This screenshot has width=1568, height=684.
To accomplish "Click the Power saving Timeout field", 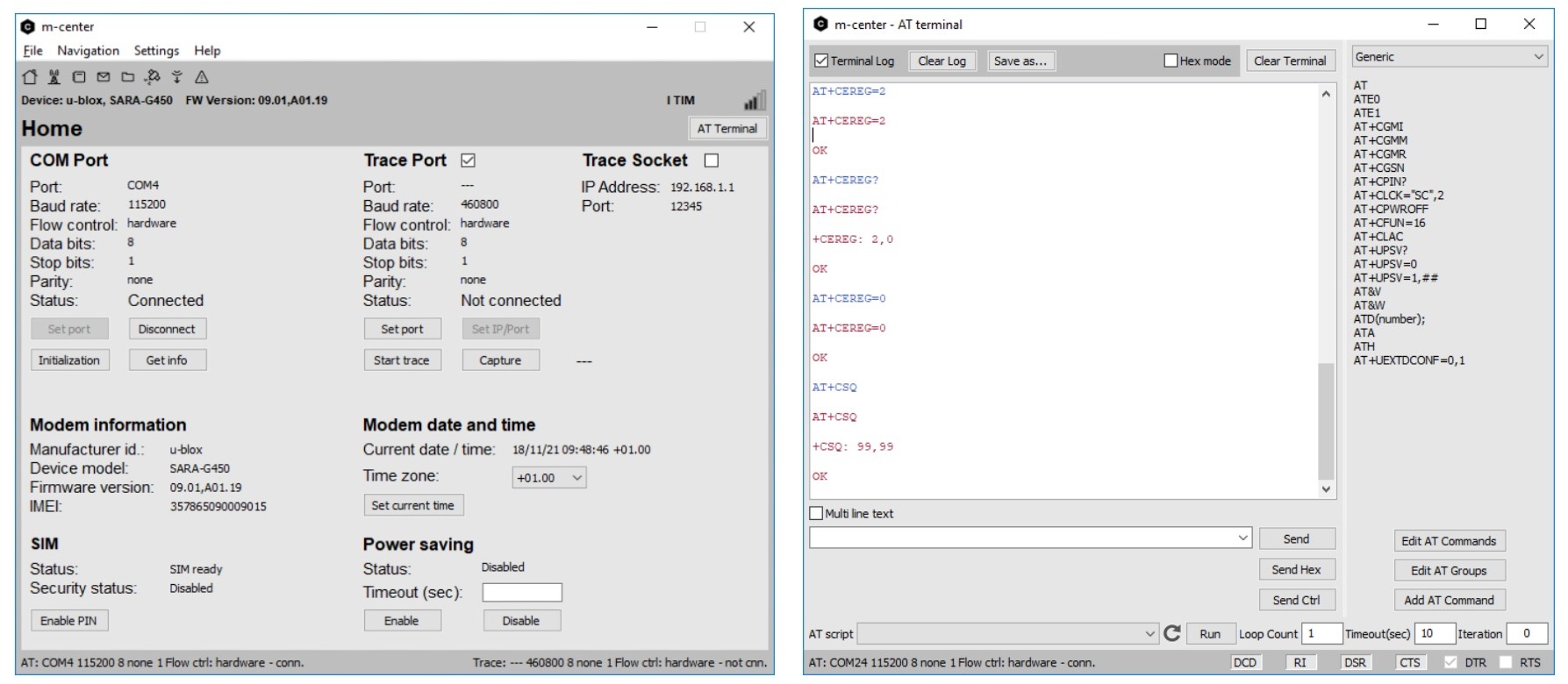I will click(522, 593).
